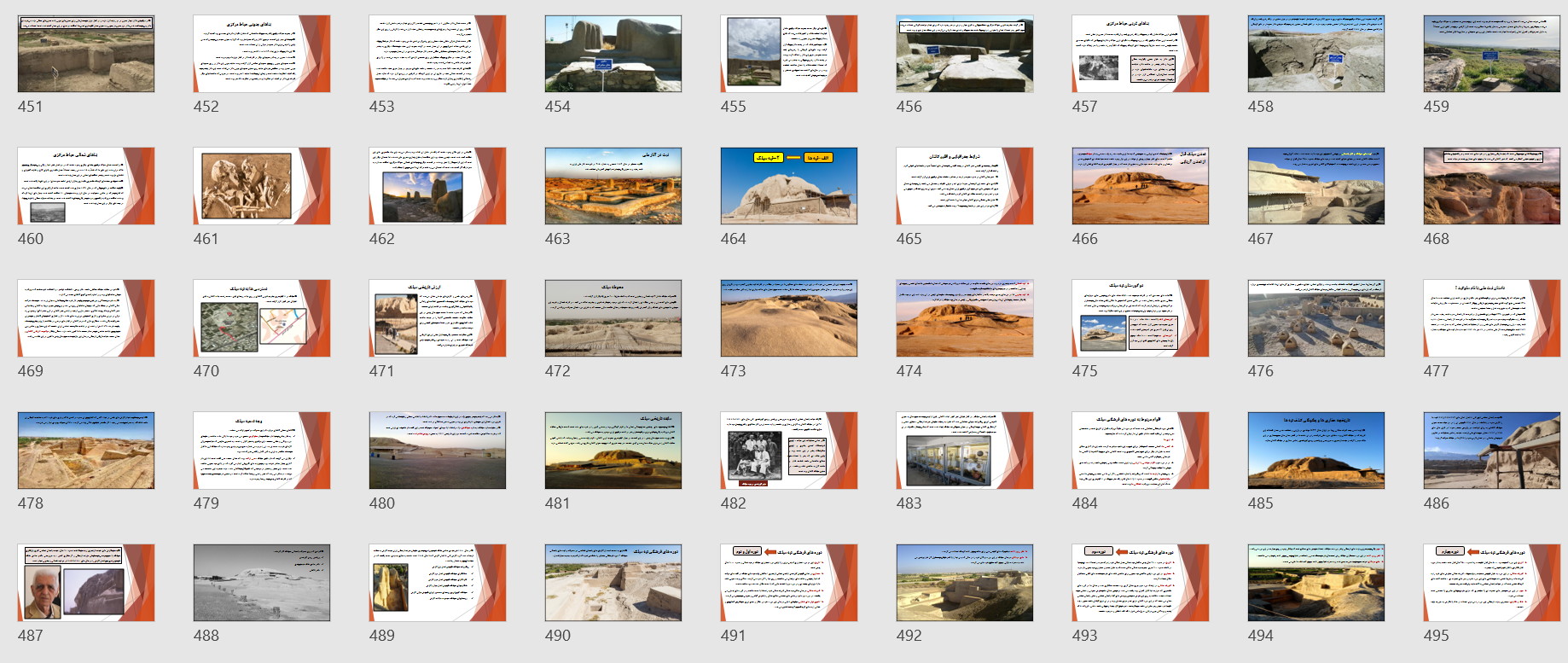Select slide 455 with cloudy sky photo
The image size is (1568, 663).
[x=788, y=54]
